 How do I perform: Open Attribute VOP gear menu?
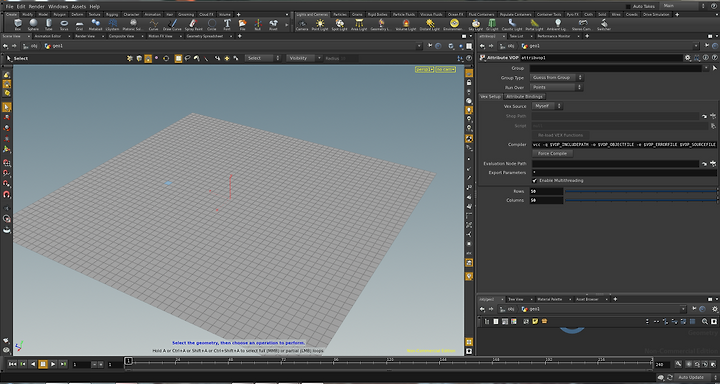(687, 58)
